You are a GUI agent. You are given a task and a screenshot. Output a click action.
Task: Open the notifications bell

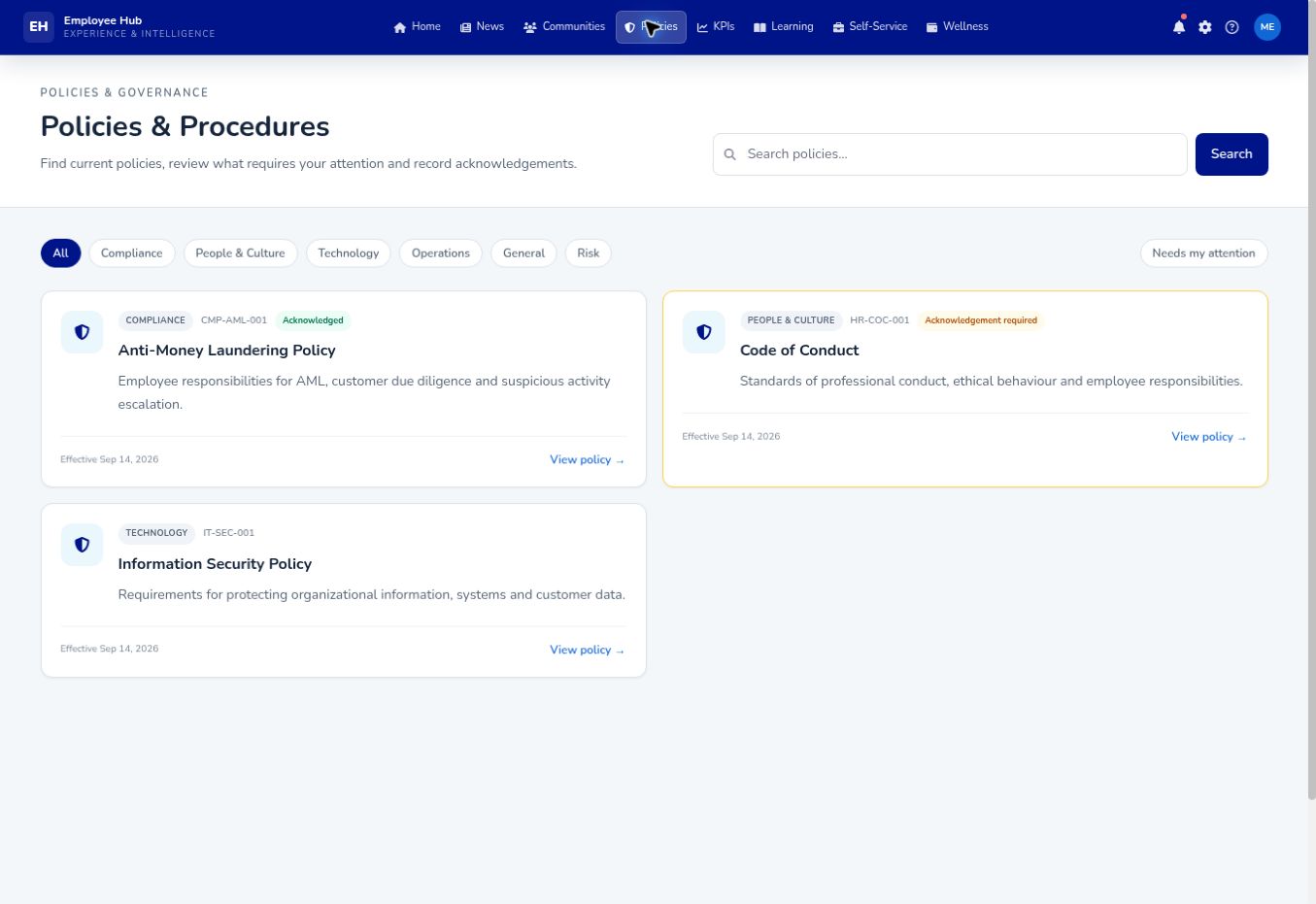1179,27
